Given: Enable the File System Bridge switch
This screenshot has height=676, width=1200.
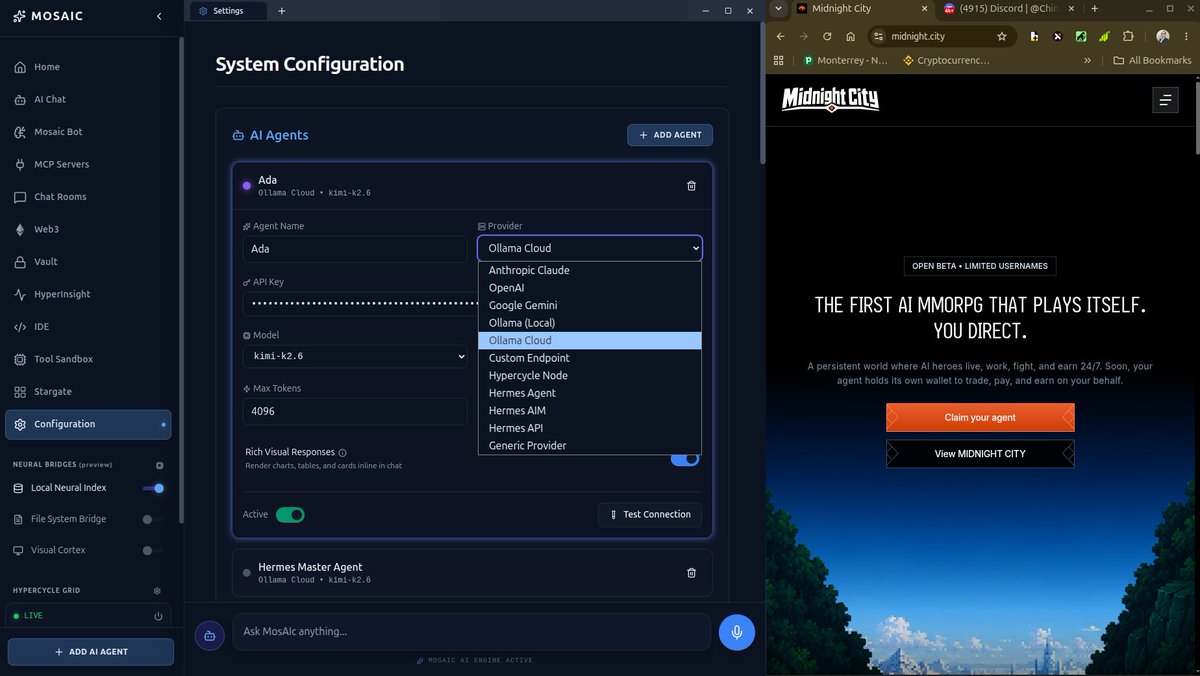Looking at the screenshot, I should click(x=153, y=519).
